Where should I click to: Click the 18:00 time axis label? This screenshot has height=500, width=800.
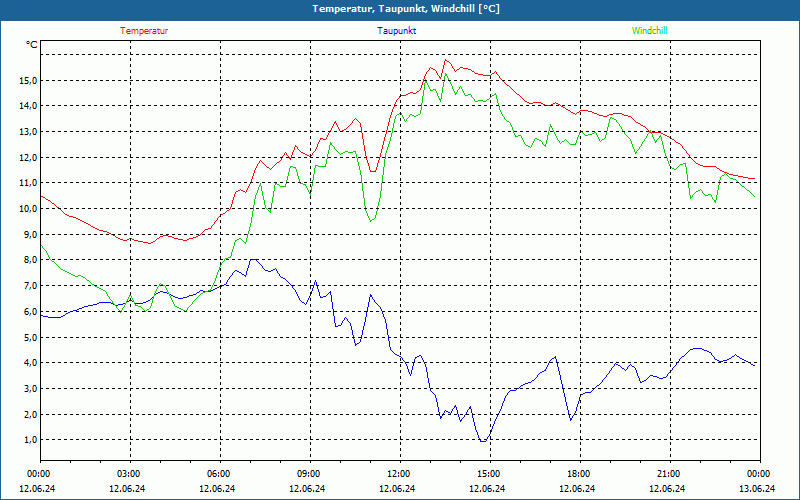[x=580, y=474]
